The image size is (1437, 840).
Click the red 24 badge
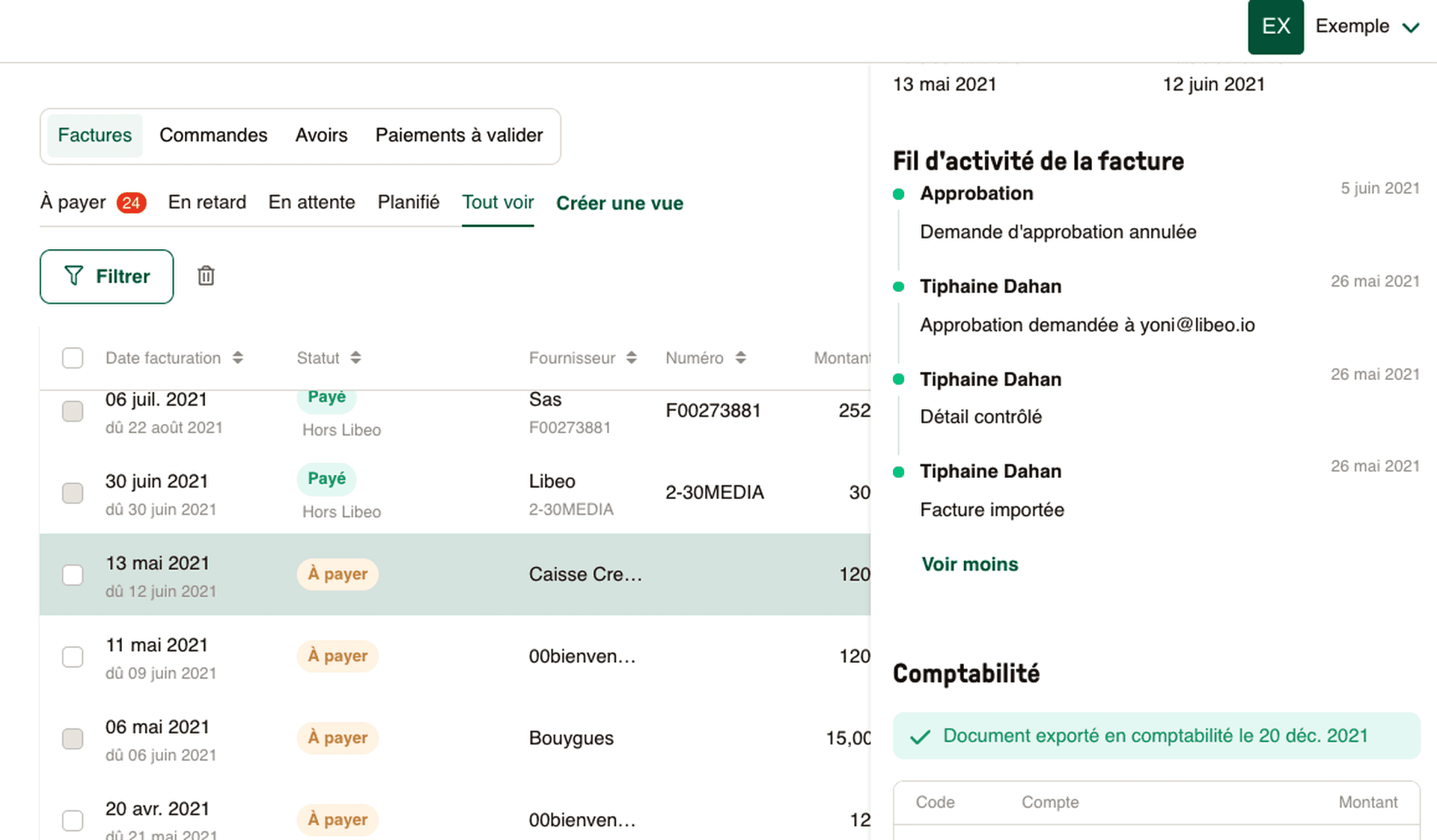click(131, 203)
